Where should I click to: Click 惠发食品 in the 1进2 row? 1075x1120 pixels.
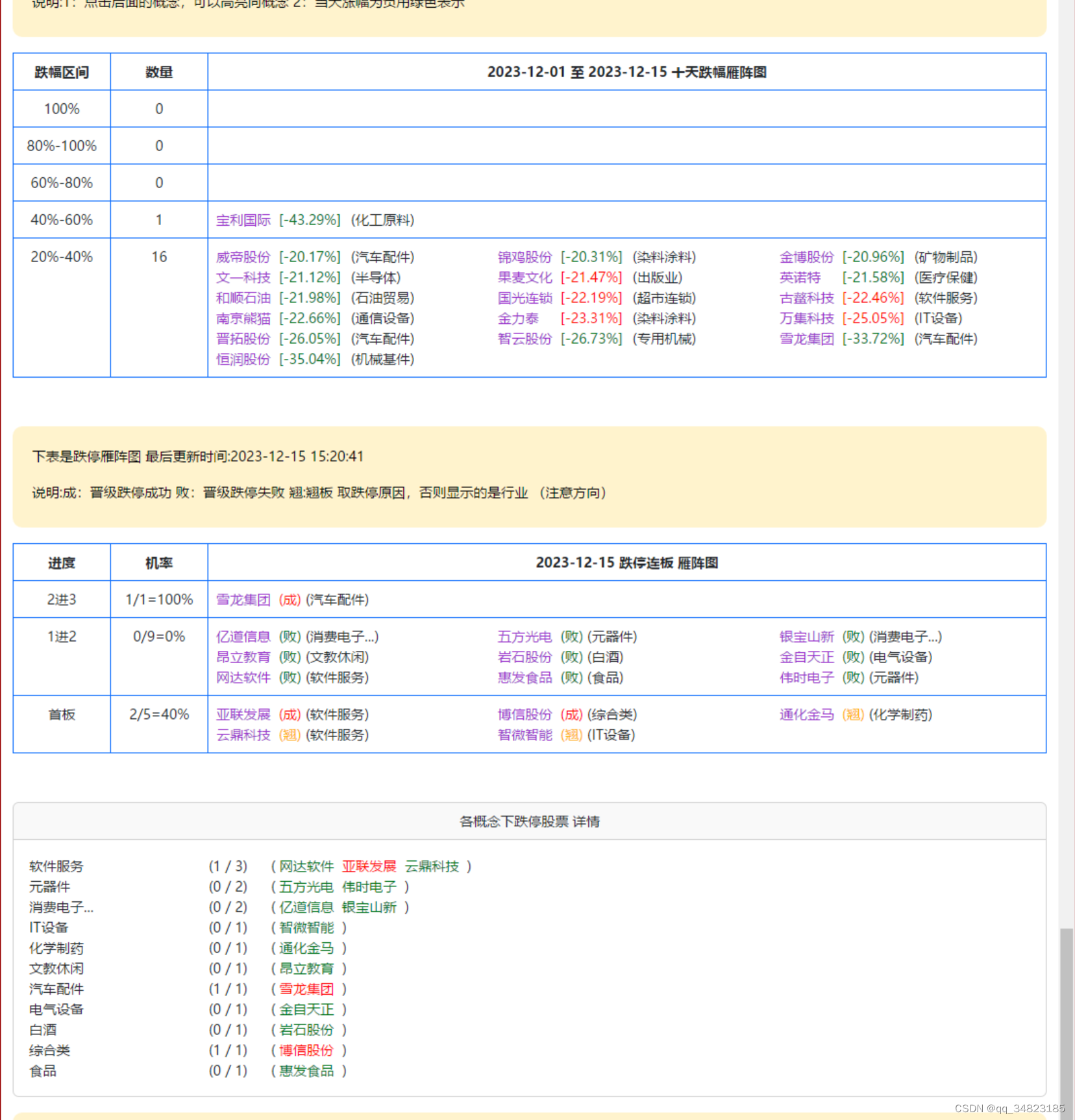pyautogui.click(x=525, y=677)
